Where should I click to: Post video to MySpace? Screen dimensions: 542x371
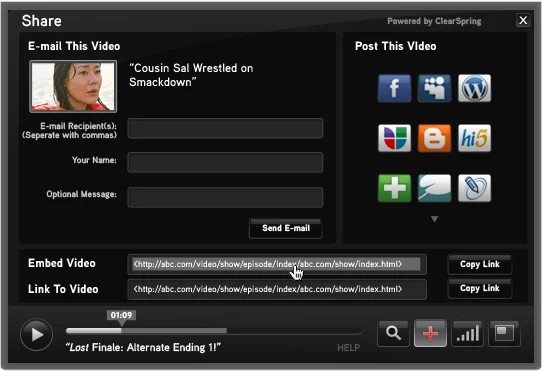pyautogui.click(x=434, y=88)
